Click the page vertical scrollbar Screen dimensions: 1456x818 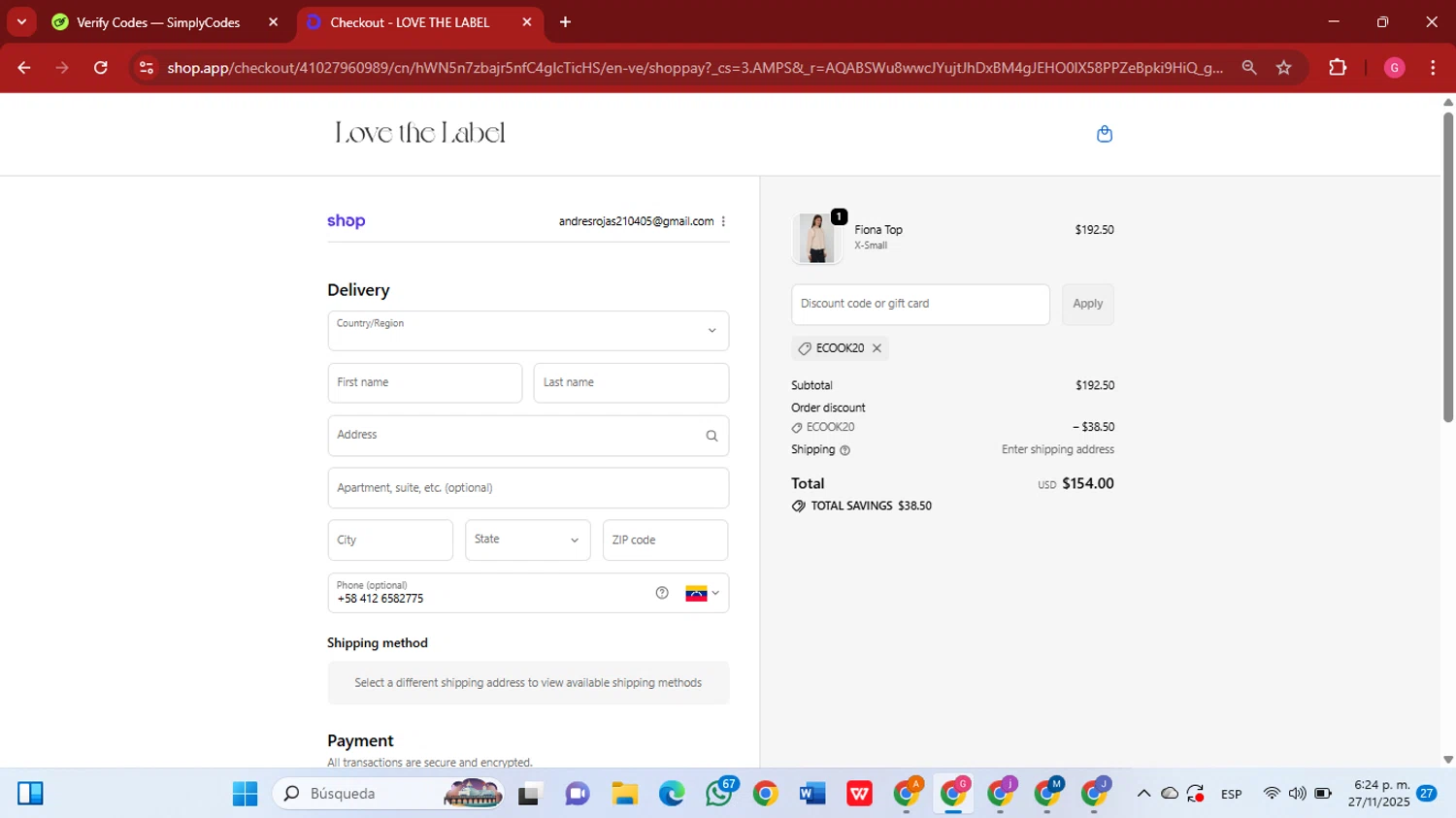pos(1448,267)
